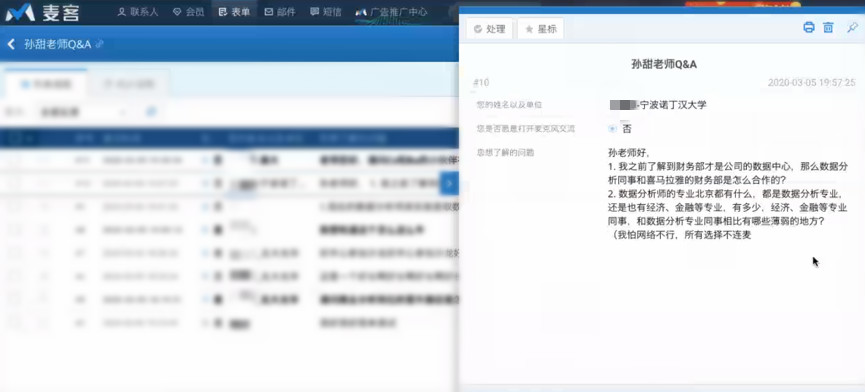The width and height of the screenshot is (865, 392).
Task: Click the entry number #10
Action: tap(481, 83)
